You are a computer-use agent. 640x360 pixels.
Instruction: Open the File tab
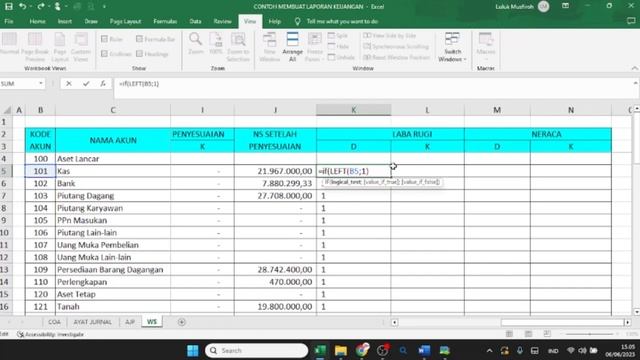(x=9, y=21)
